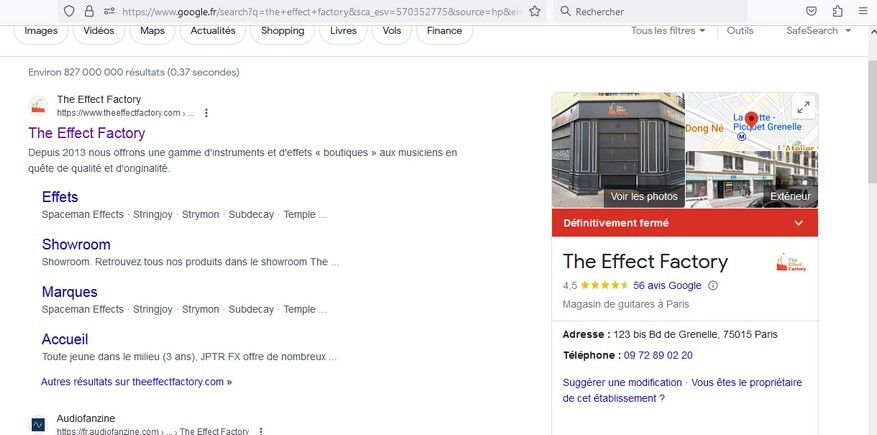Screen dimensions: 877x435
Task: Click Voir les photos on storefront image
Action: [644, 196]
